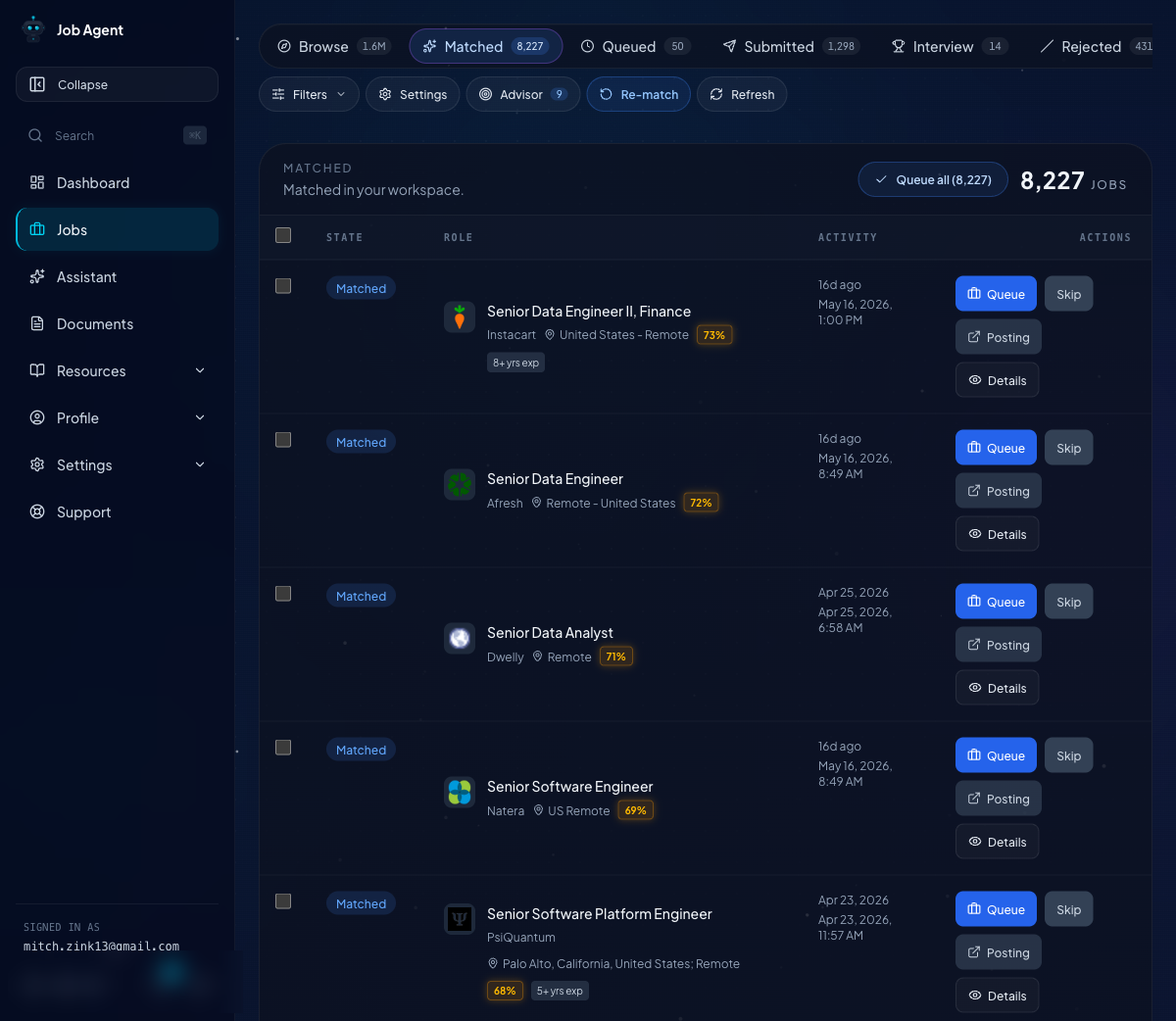Open the Advisor panel

[522, 94]
